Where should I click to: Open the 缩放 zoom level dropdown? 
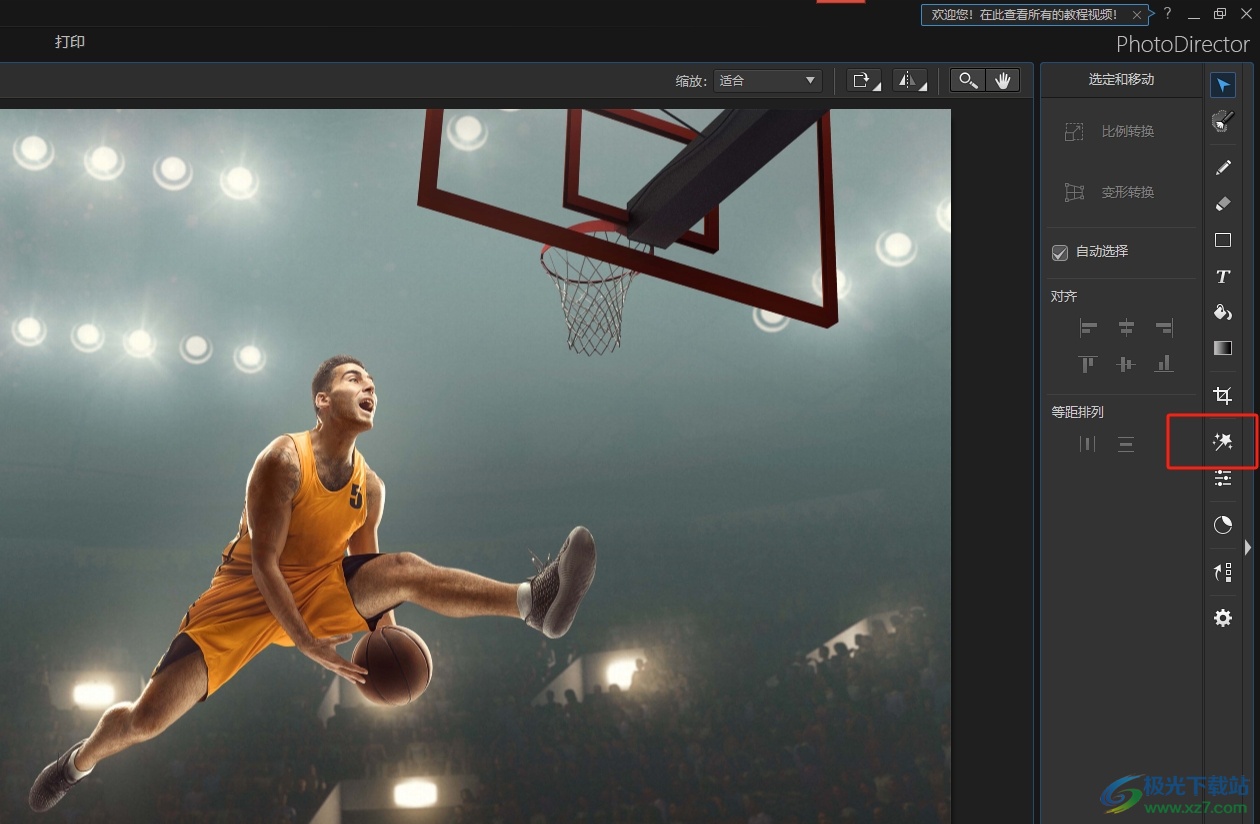click(x=767, y=80)
